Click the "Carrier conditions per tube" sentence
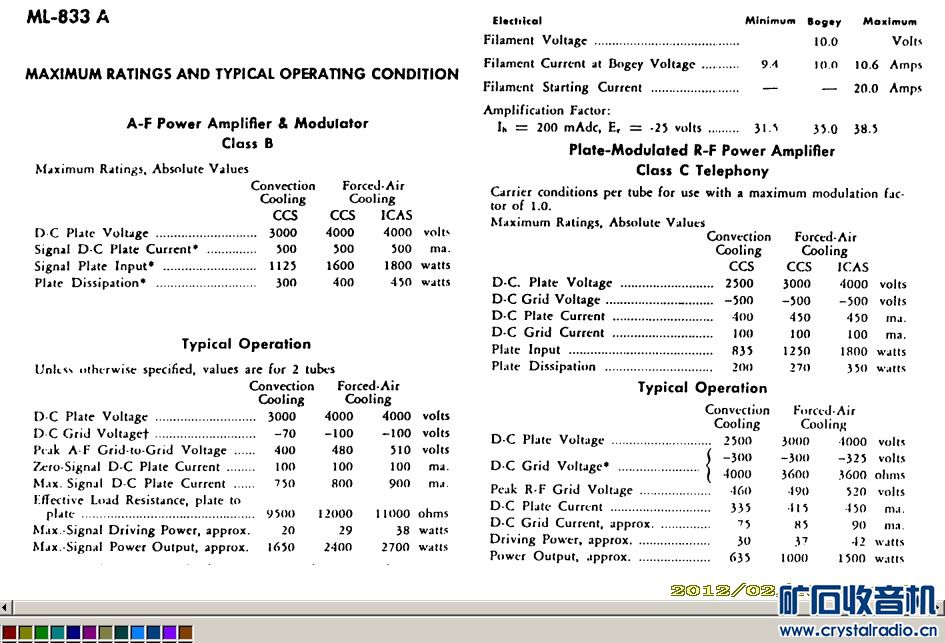The height and width of the screenshot is (643, 945). [x=697, y=199]
